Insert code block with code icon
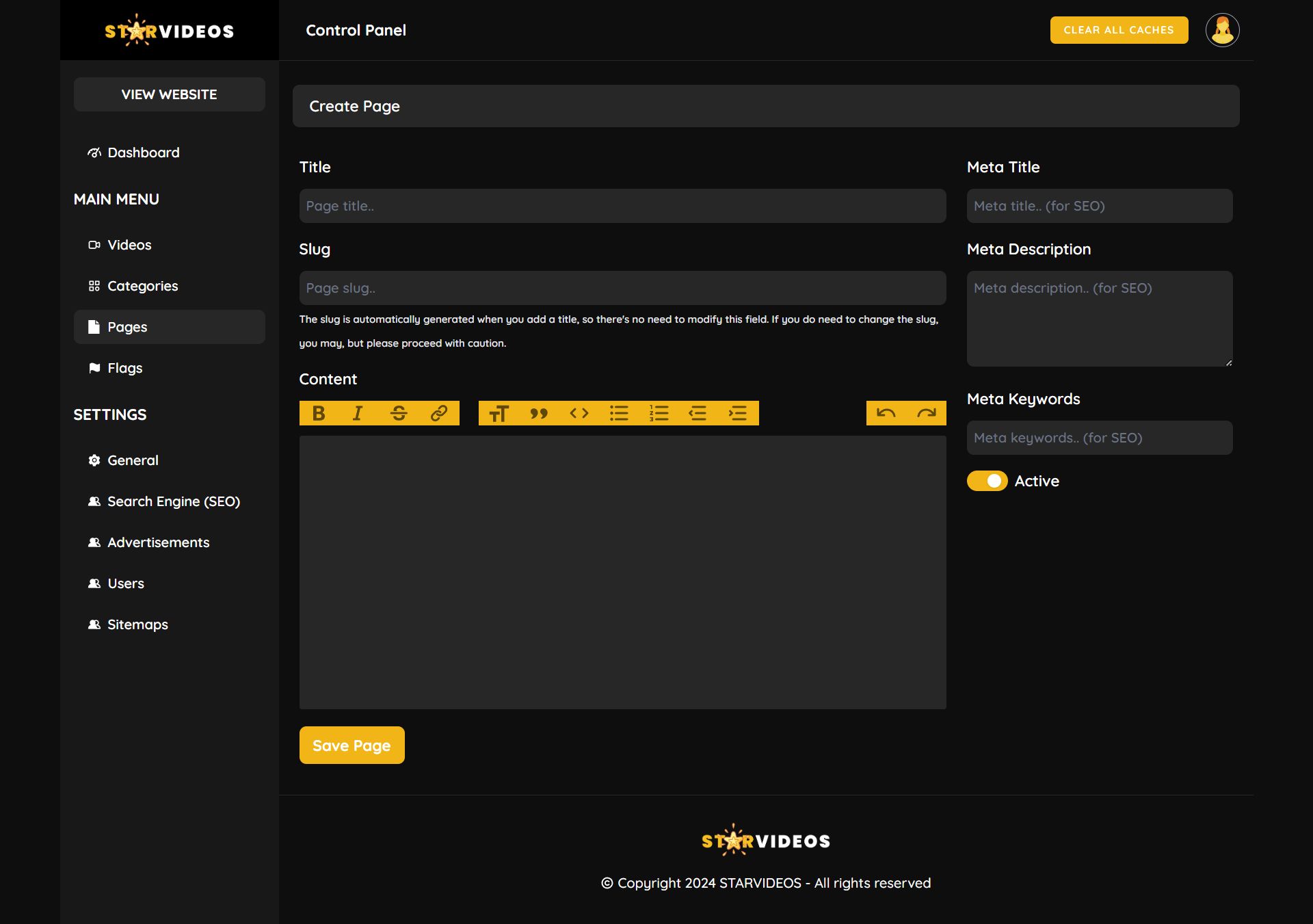Screen dimensions: 1313x924 pos(579,413)
